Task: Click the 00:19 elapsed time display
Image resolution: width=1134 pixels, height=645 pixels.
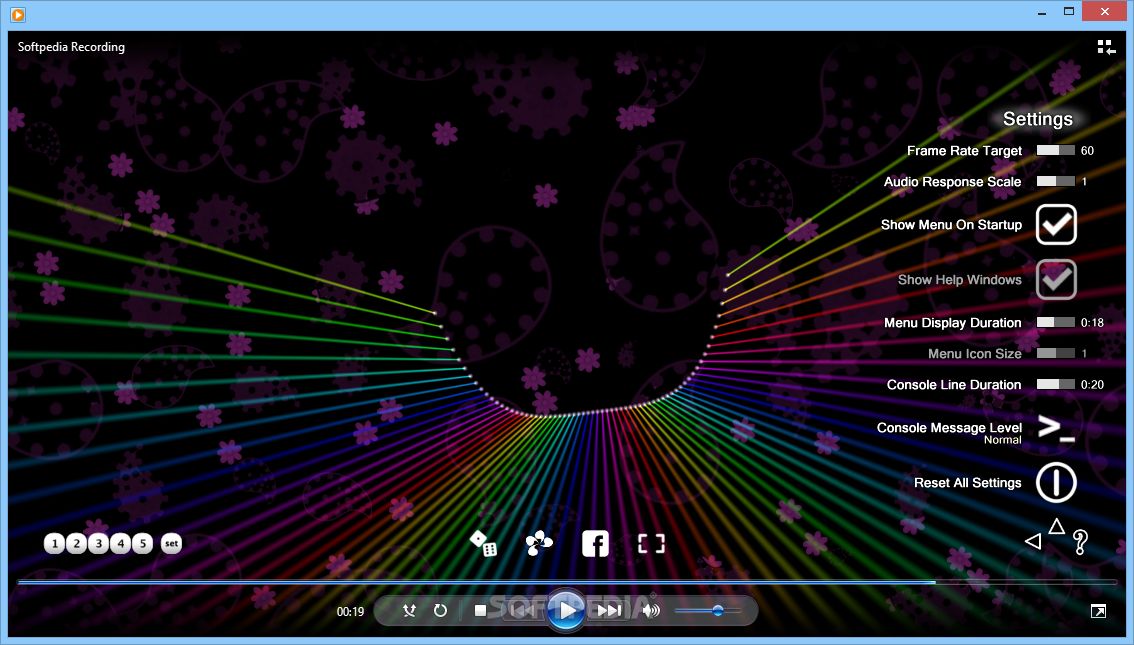Action: point(350,612)
